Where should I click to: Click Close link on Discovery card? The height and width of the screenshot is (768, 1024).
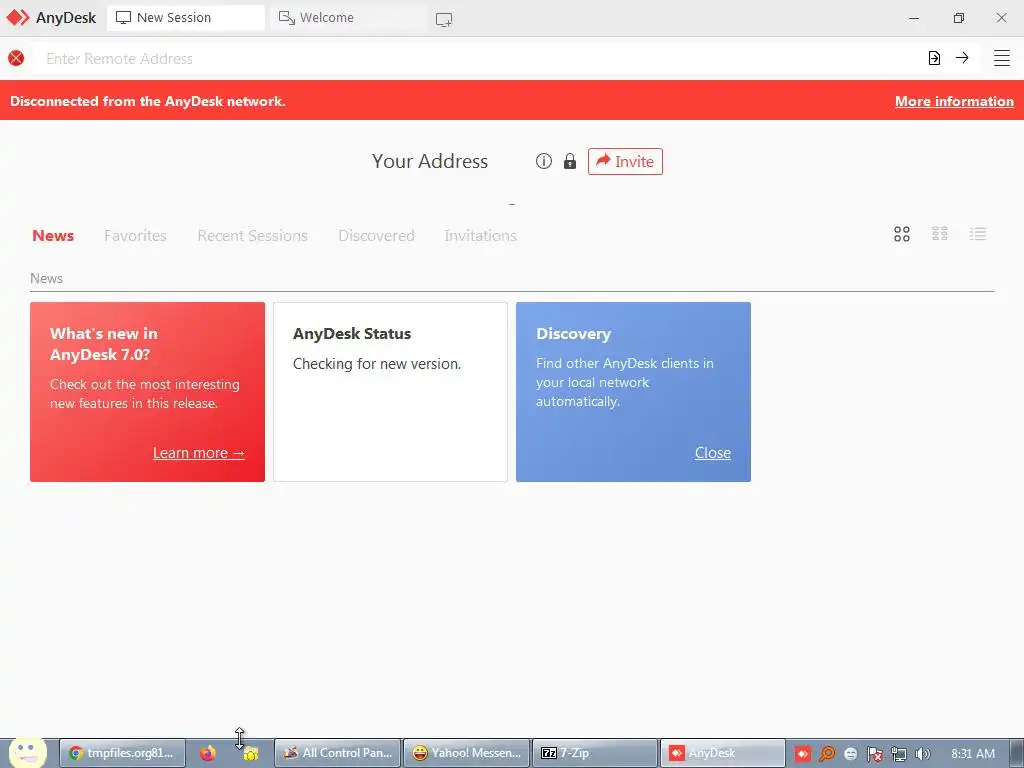point(712,453)
